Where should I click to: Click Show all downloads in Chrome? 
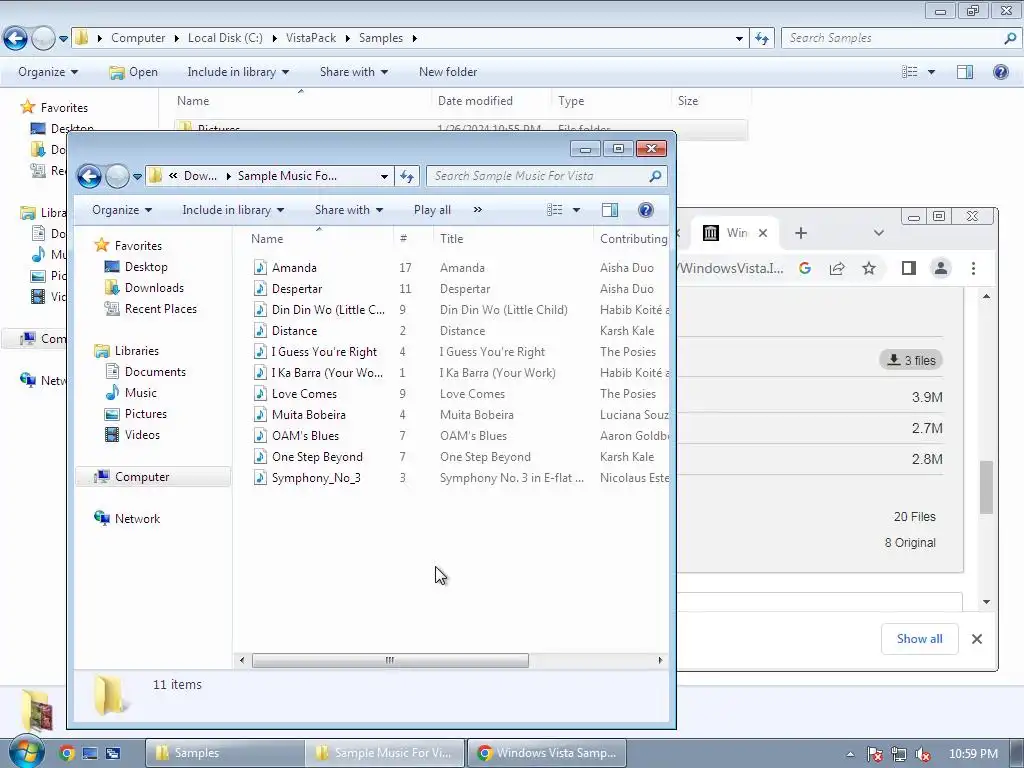920,639
